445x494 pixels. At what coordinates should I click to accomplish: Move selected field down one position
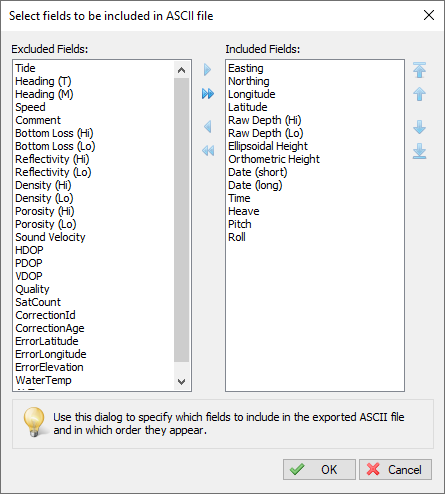pyautogui.click(x=419, y=127)
